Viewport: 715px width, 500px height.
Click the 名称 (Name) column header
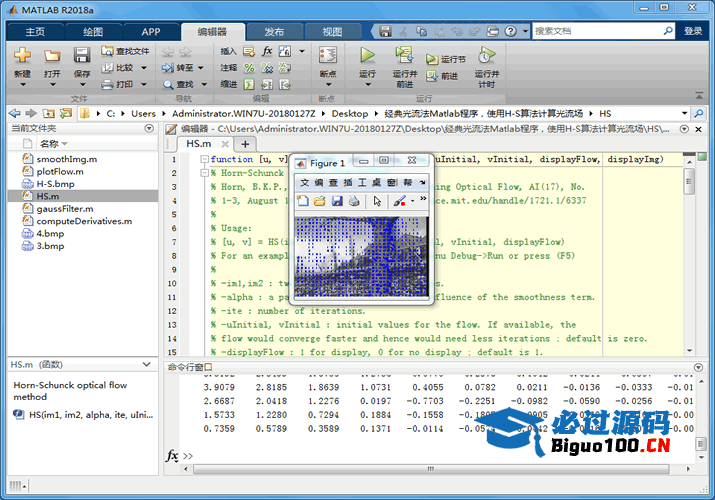(x=50, y=144)
